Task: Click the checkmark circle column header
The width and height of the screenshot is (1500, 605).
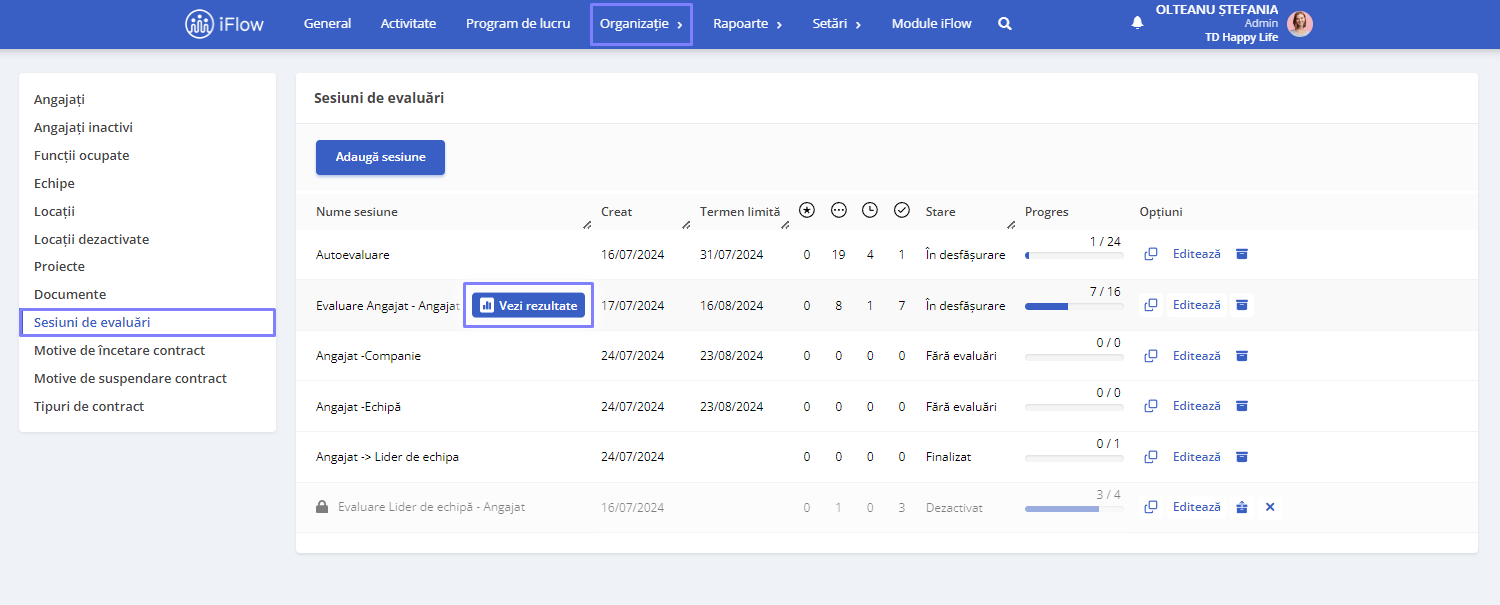Action: coord(902,210)
